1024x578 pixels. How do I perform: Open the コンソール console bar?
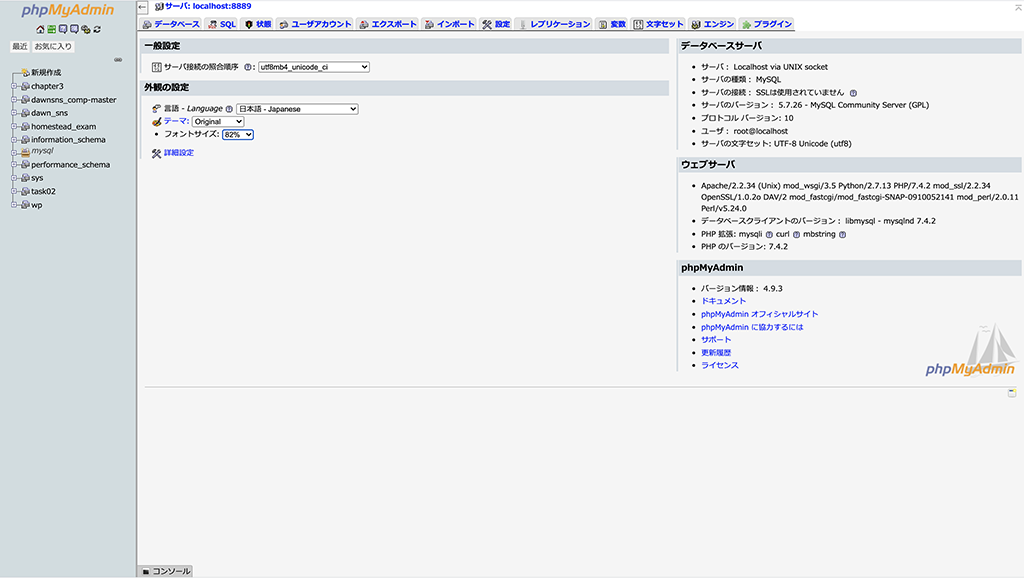(x=166, y=571)
